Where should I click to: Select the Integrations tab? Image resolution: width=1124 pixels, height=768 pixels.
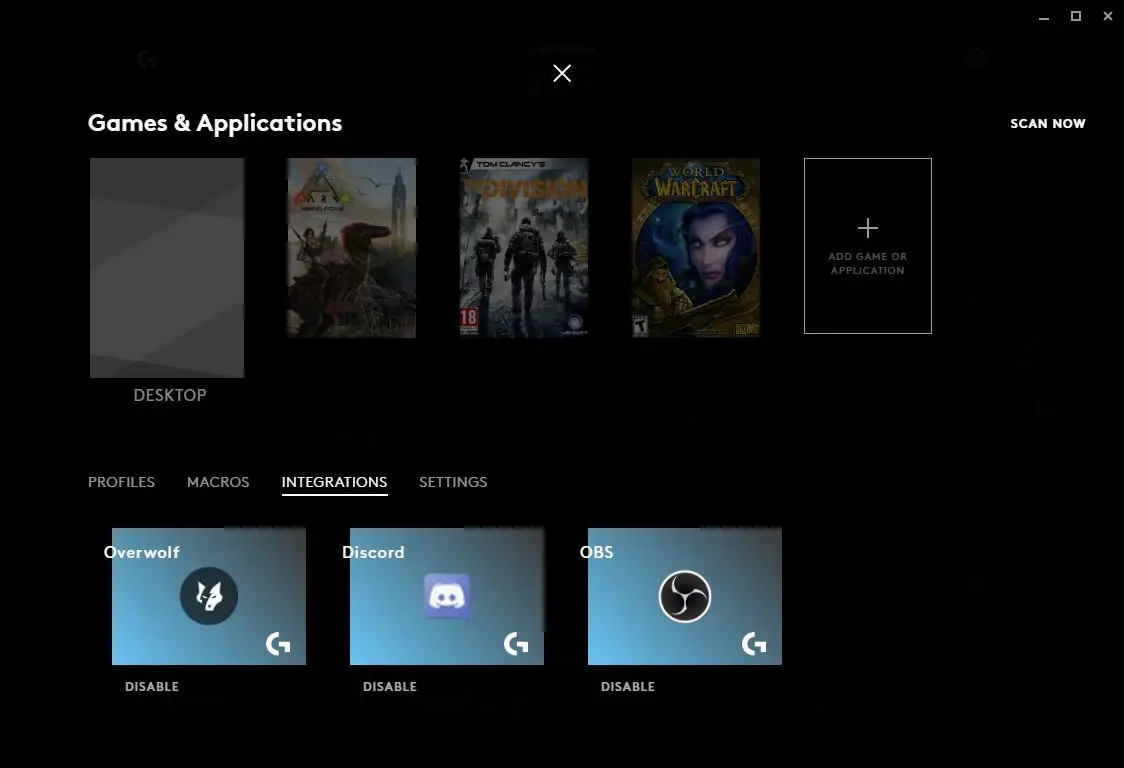pyautogui.click(x=334, y=482)
